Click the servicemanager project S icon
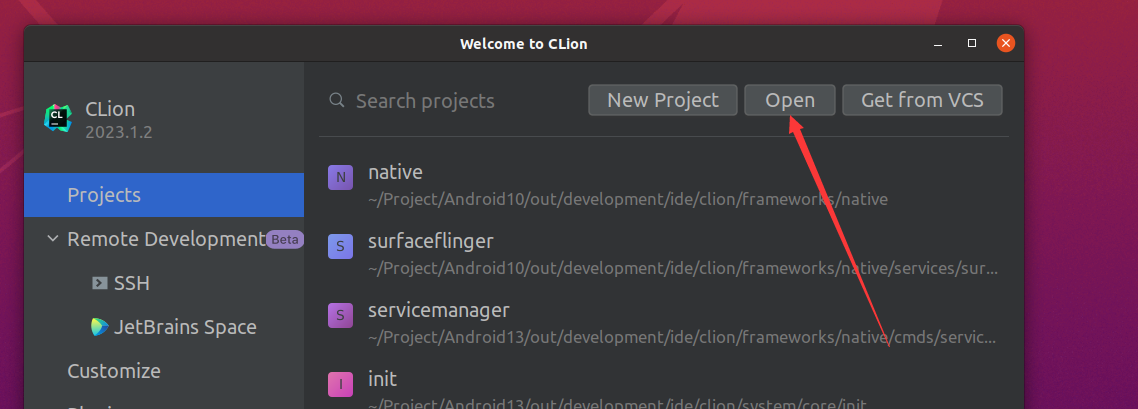Viewport: 1138px width, 409px height. [340, 315]
